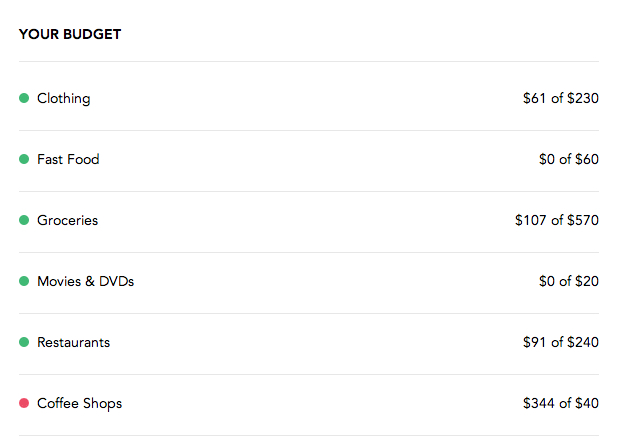Open the Movies & DVDs category

pos(85,281)
